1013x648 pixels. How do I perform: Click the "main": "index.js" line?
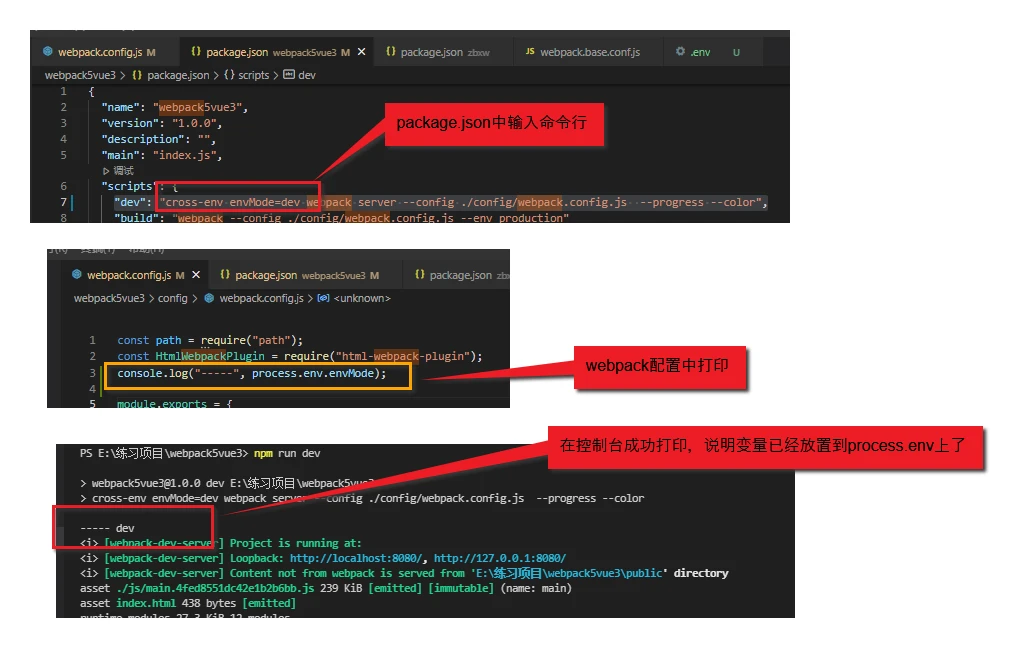(162, 155)
